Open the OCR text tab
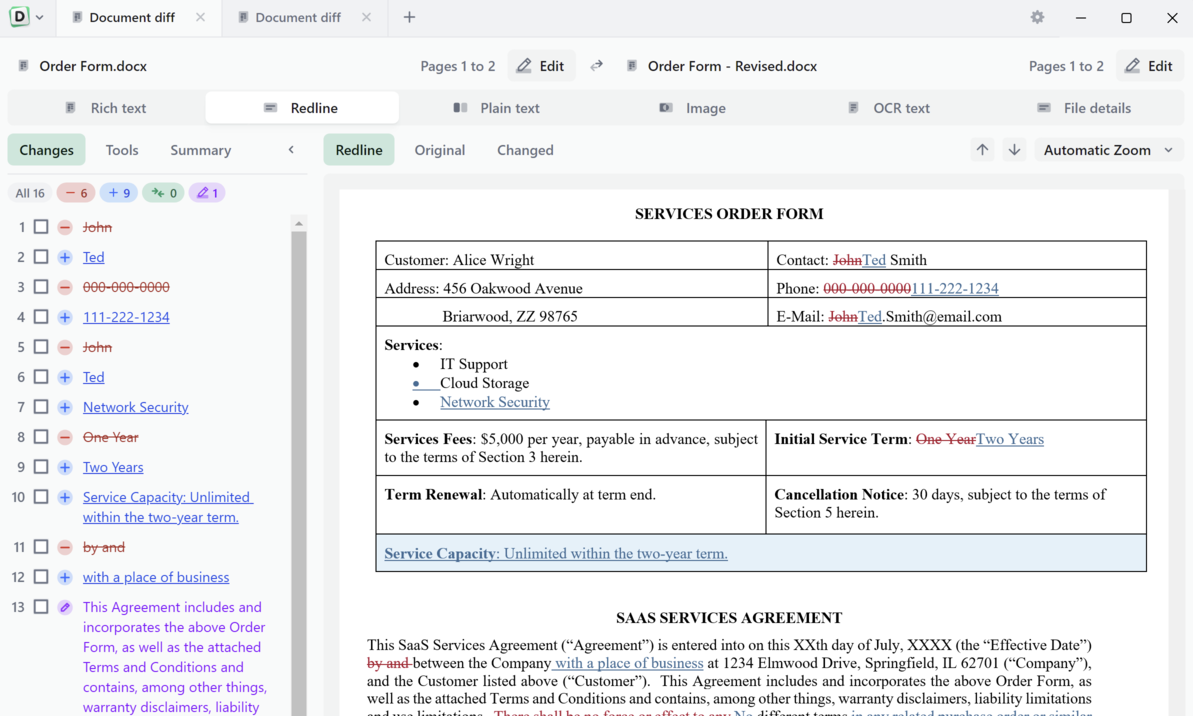1193x716 pixels. (888, 108)
